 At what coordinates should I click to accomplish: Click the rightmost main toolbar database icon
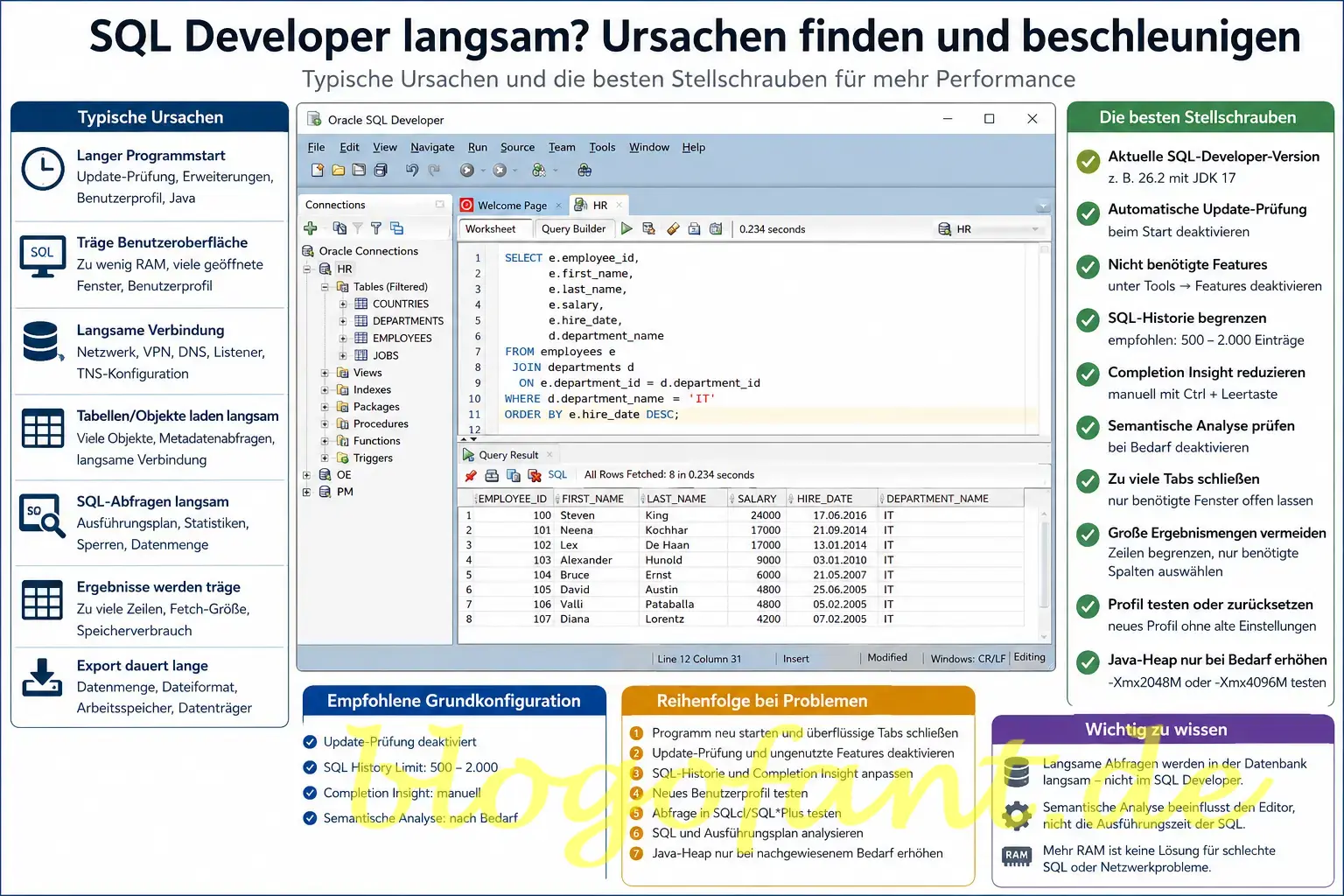[584, 171]
